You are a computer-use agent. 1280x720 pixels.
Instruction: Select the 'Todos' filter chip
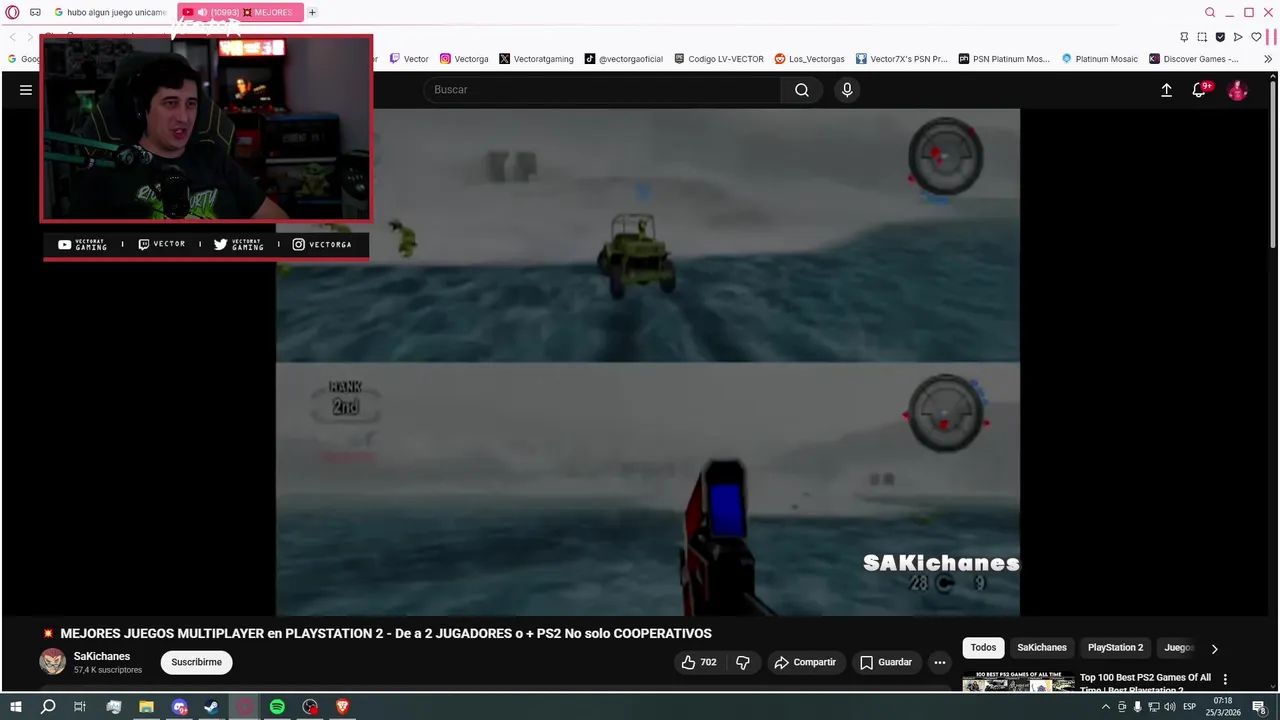[x=983, y=647]
